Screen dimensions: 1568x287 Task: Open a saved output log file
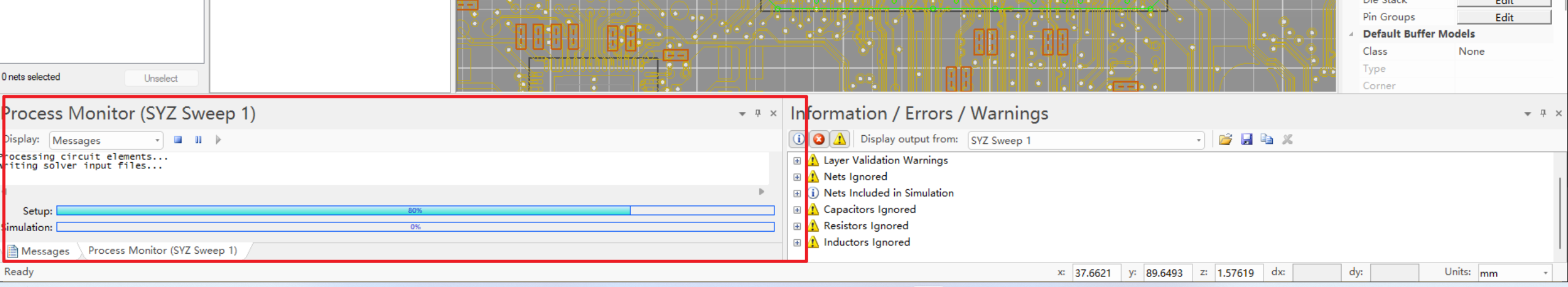tap(1225, 139)
